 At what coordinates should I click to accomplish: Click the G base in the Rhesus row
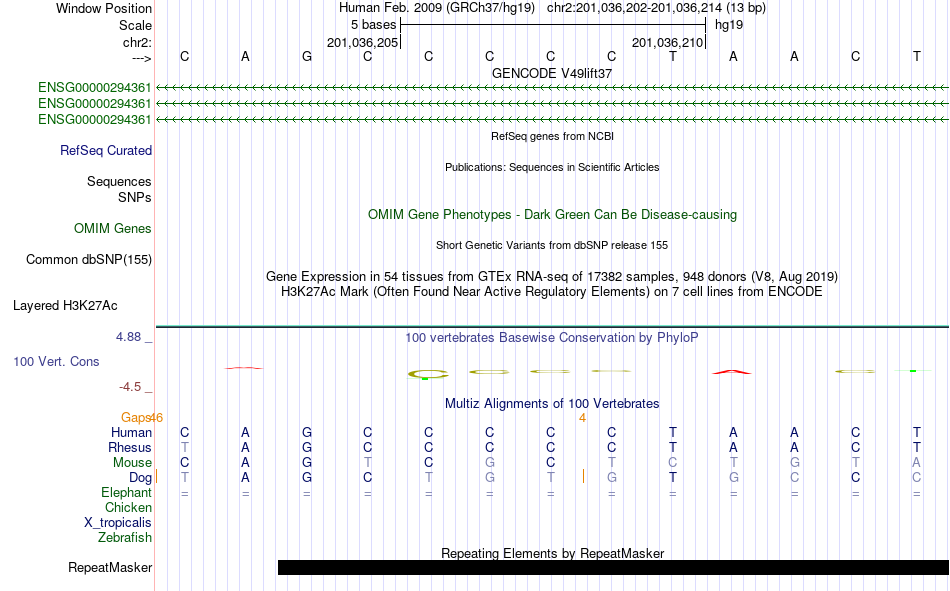click(x=307, y=448)
